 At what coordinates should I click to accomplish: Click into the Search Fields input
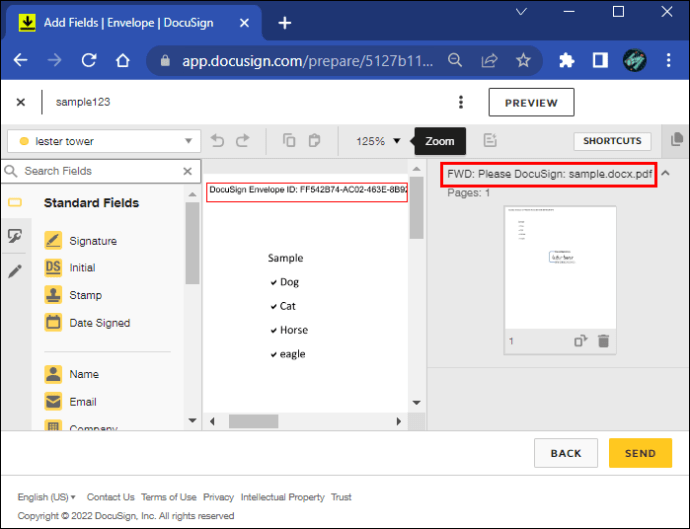tap(100, 171)
